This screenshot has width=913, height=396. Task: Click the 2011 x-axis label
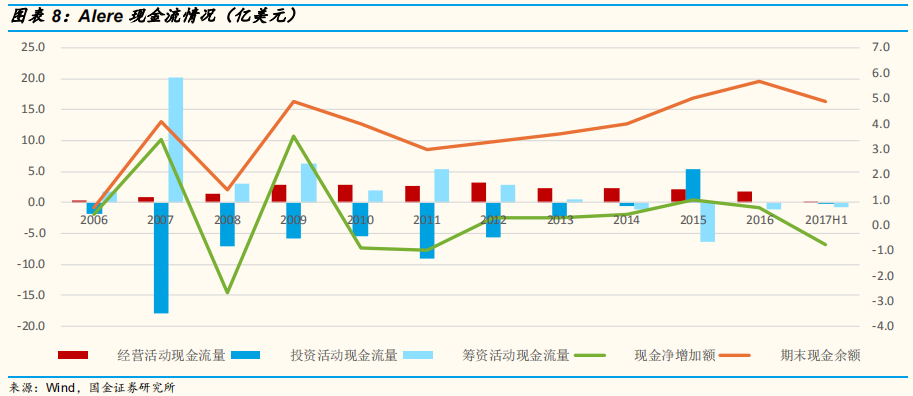coord(427,220)
